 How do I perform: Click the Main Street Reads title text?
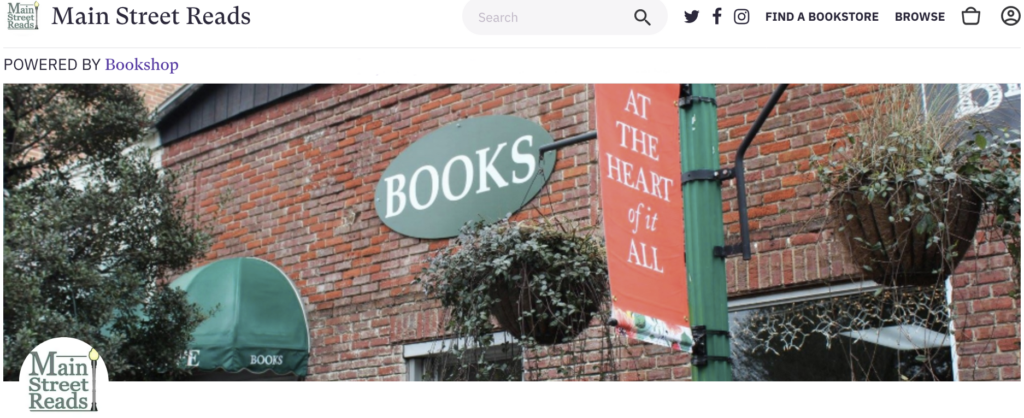[151, 16]
